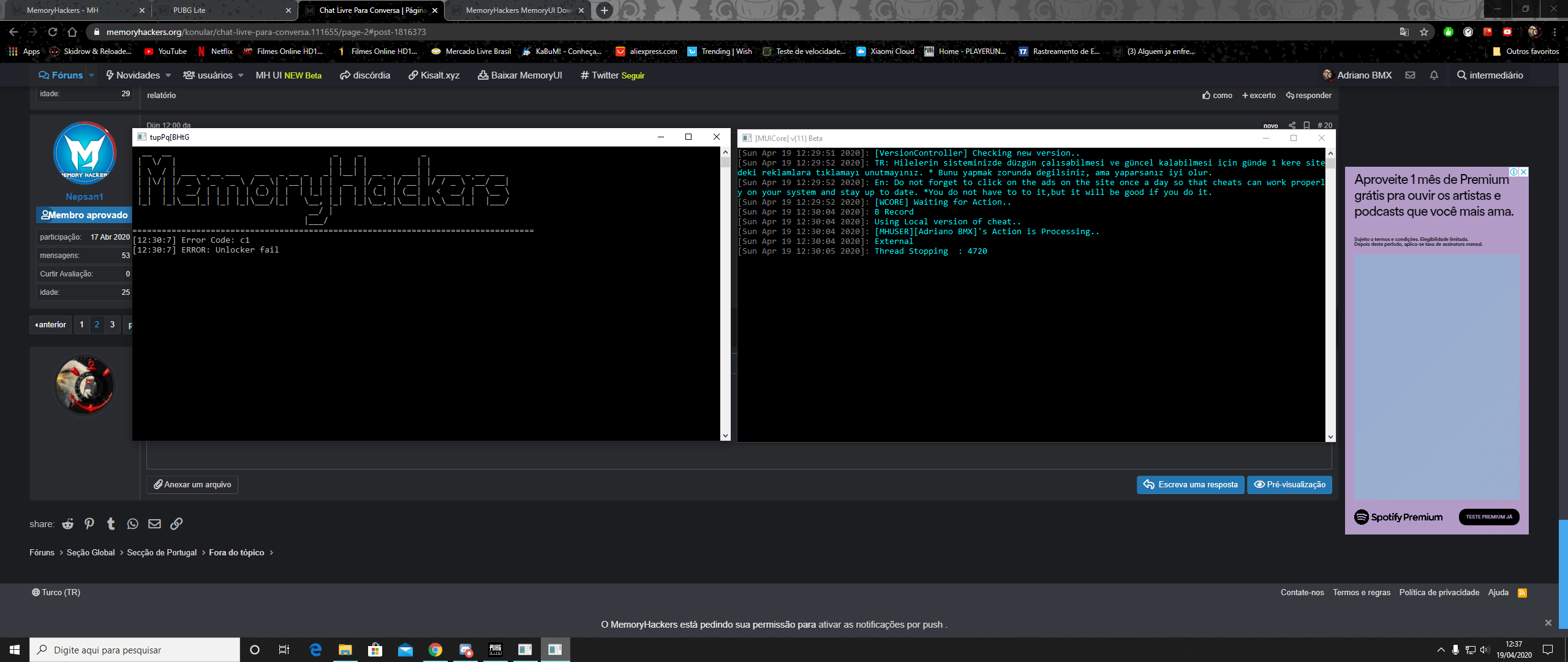Follow on Twitter via Seguir link
This screenshot has width=1568, height=662.
[633, 75]
